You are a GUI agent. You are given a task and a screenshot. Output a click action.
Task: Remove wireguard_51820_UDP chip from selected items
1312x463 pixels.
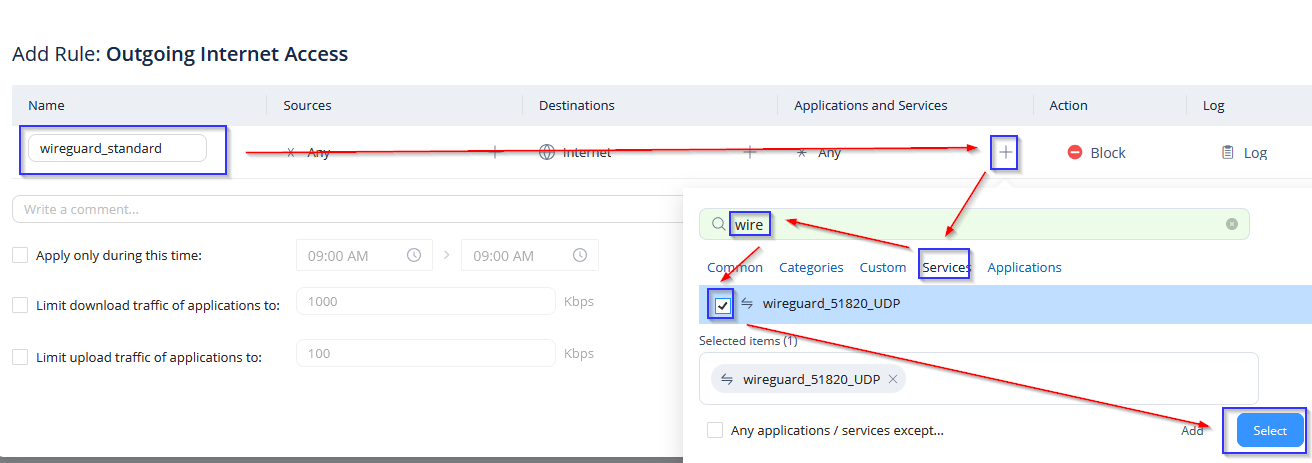(x=893, y=379)
